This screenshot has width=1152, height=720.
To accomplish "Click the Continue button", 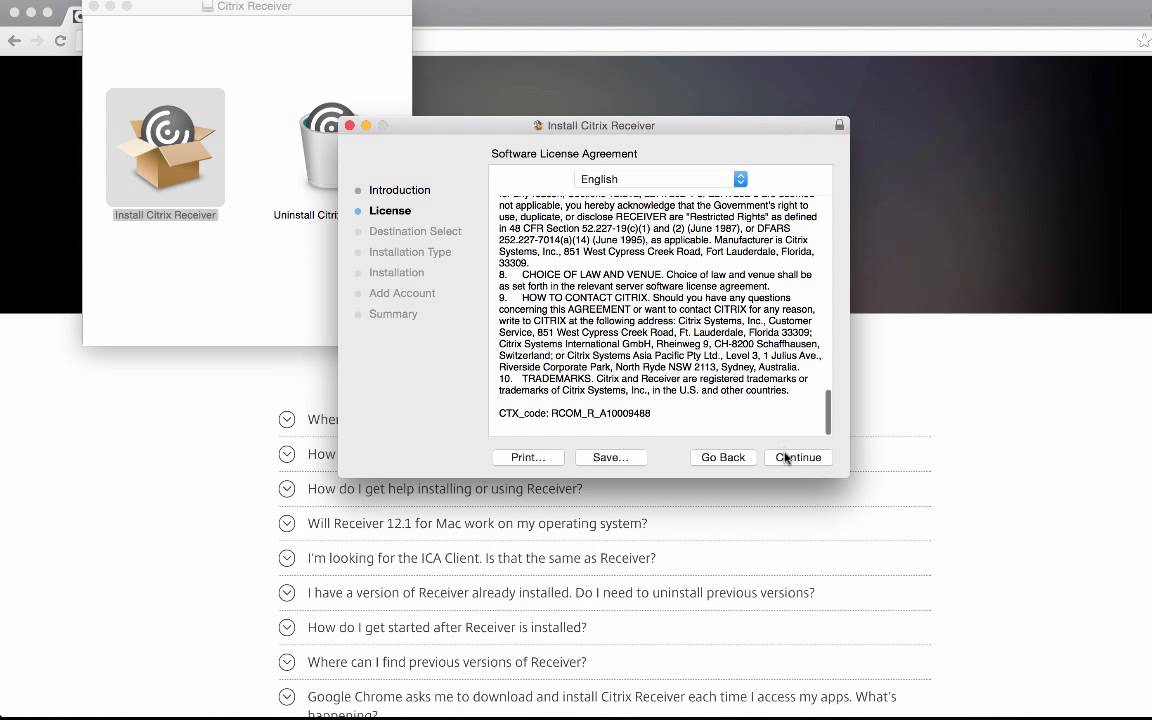I will click(x=798, y=457).
